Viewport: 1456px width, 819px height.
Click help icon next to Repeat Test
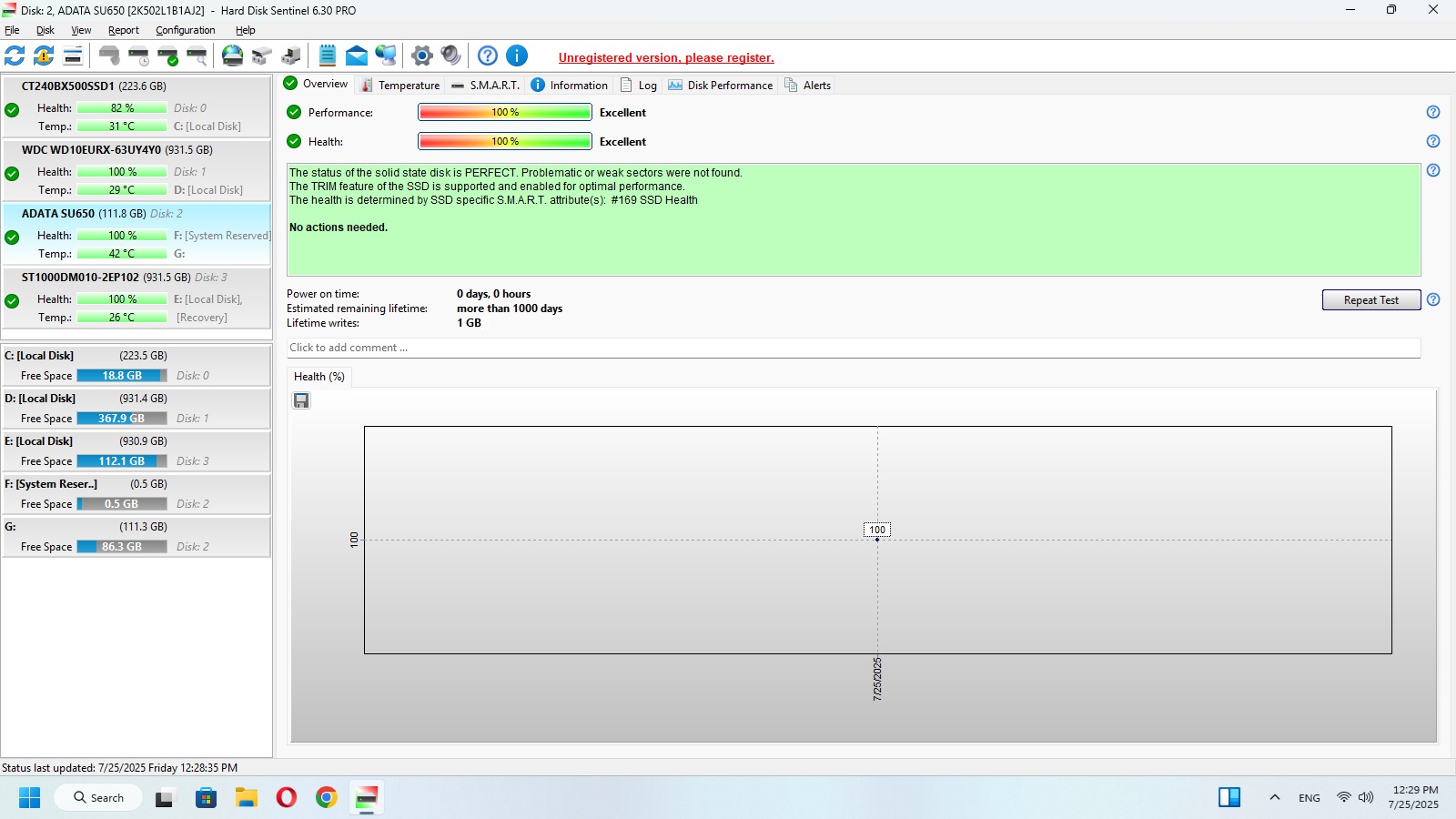pyautogui.click(x=1433, y=299)
